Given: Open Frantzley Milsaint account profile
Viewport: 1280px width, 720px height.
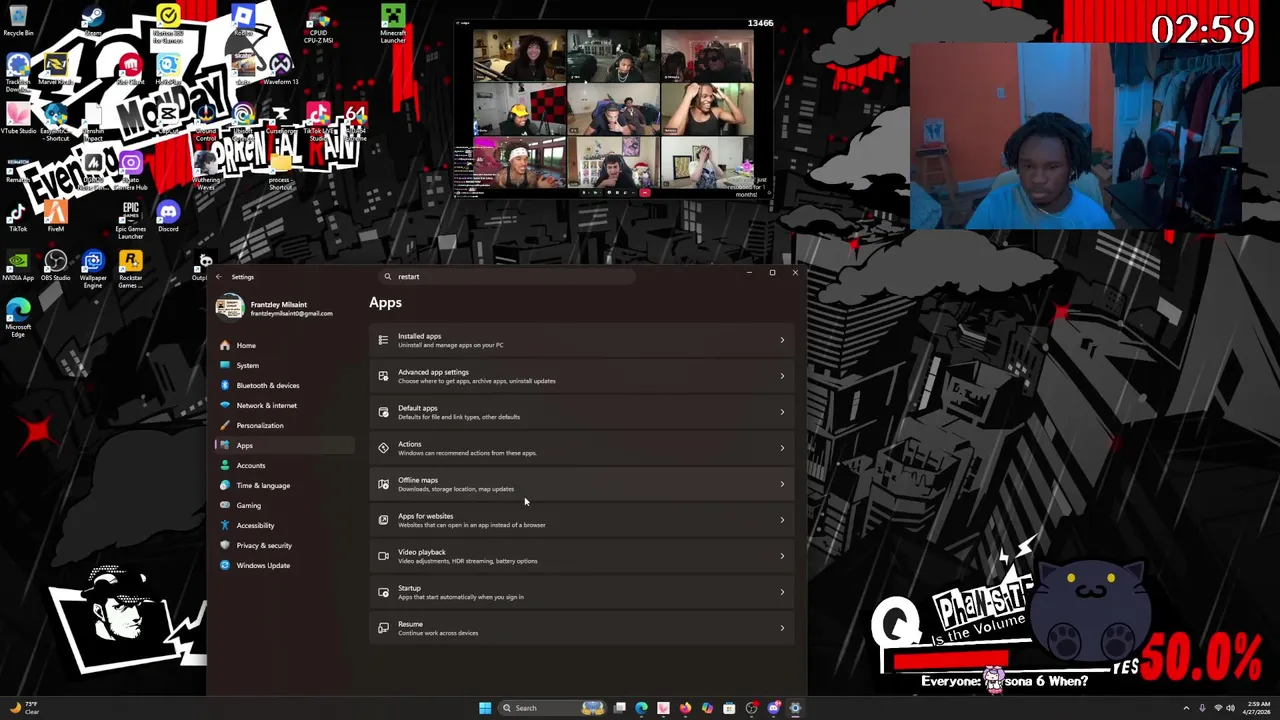Looking at the screenshot, I should pyautogui.click(x=275, y=308).
